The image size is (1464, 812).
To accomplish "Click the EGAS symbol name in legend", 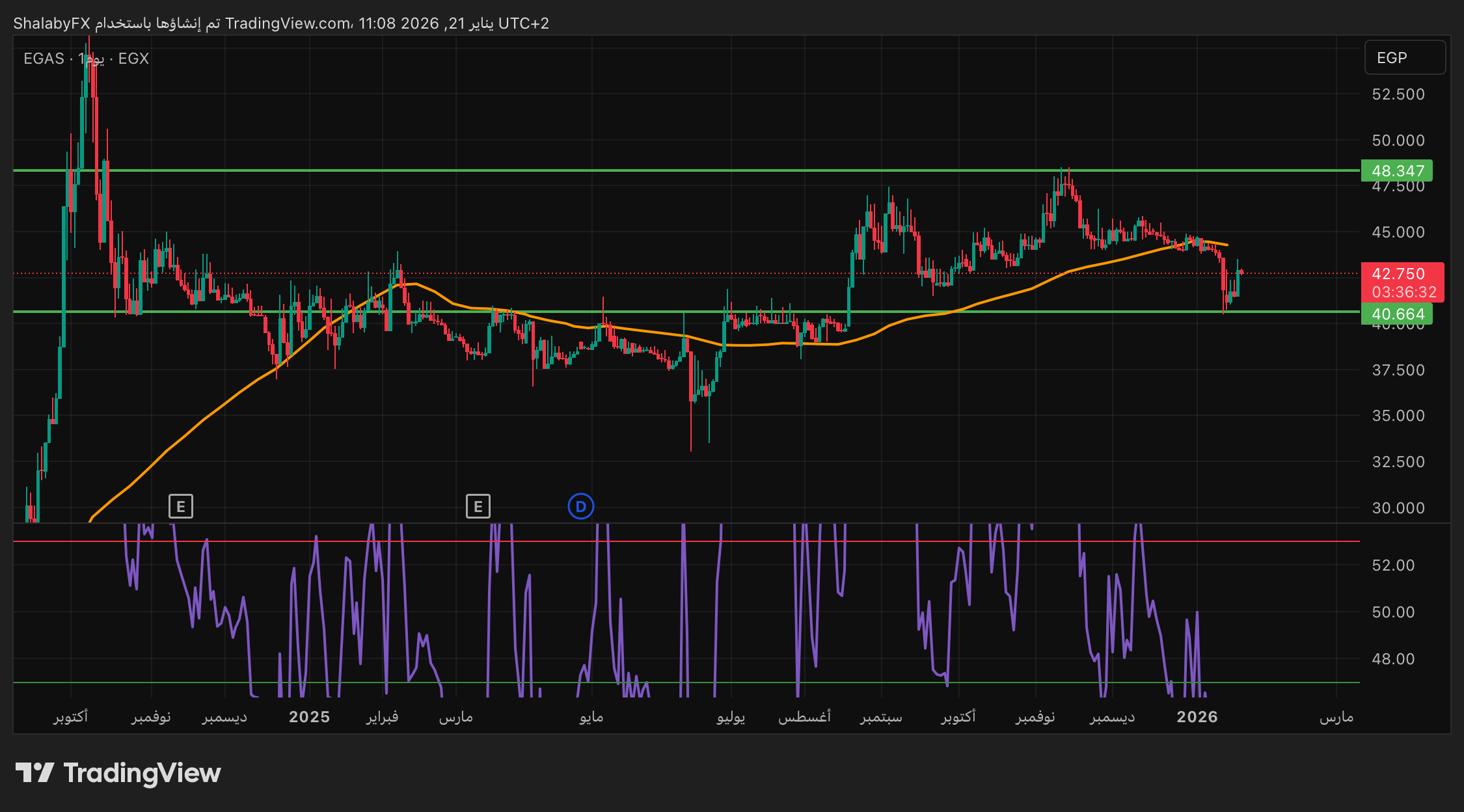I will [44, 59].
